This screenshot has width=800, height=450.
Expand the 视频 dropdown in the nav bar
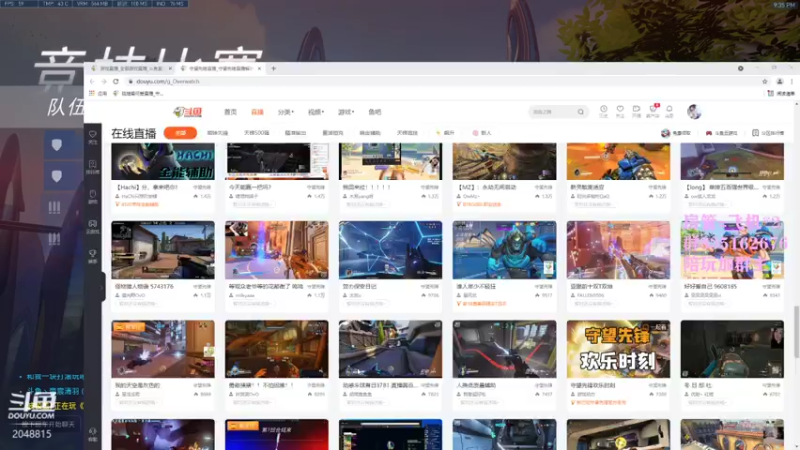(316, 112)
